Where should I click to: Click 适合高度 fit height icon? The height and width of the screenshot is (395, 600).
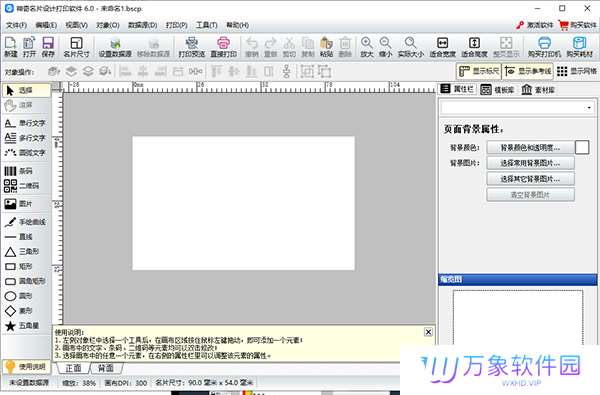[x=474, y=47]
